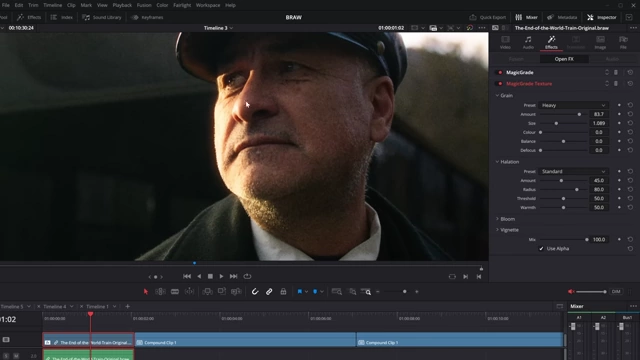Stop playback in the viewer

[210, 276]
